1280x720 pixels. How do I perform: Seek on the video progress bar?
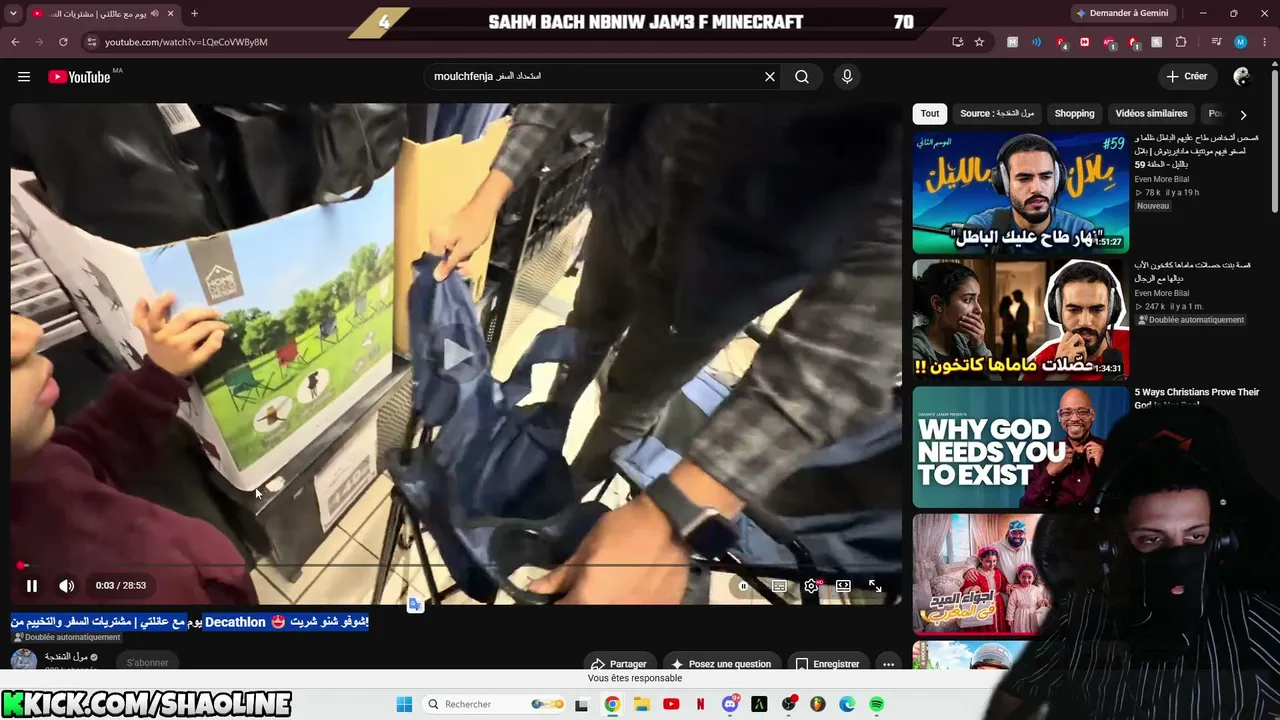coord(456,565)
